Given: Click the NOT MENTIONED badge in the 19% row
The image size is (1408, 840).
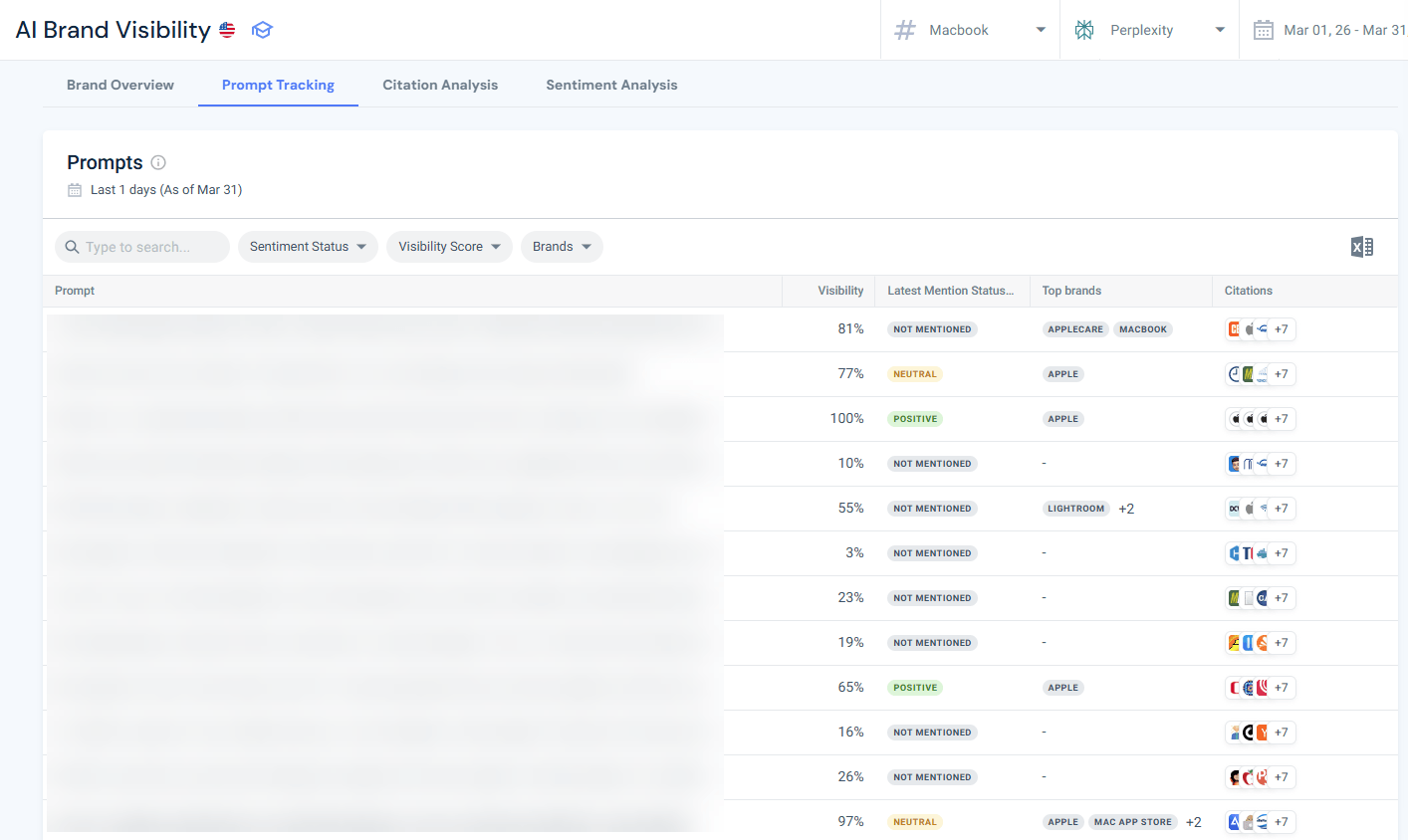Looking at the screenshot, I should click(932, 643).
